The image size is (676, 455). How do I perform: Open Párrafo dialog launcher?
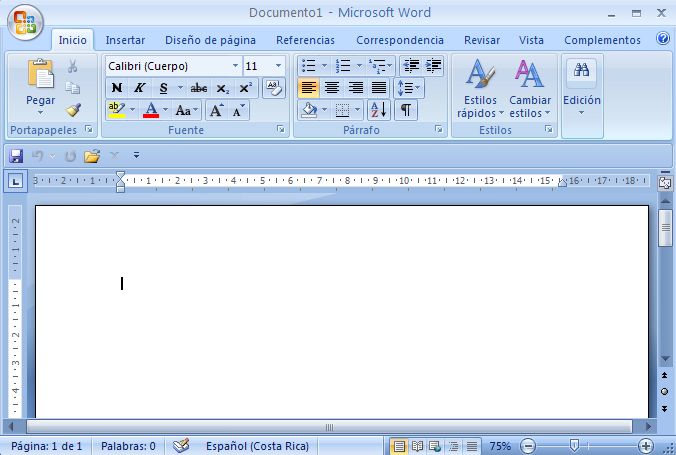[438, 129]
